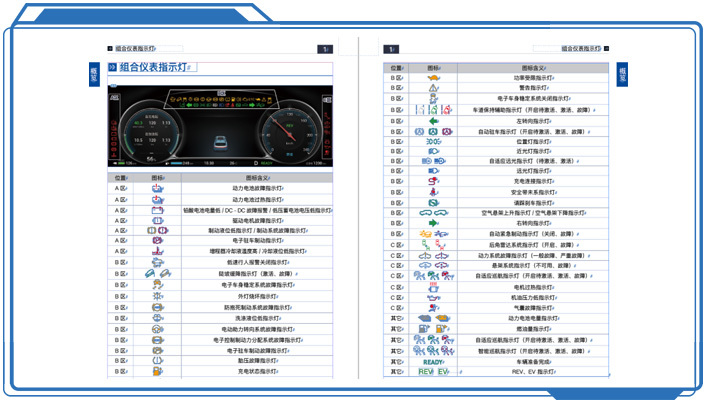The image size is (706, 402).
Task: Click the left page blue 概览 side tab
Action: coord(94,74)
